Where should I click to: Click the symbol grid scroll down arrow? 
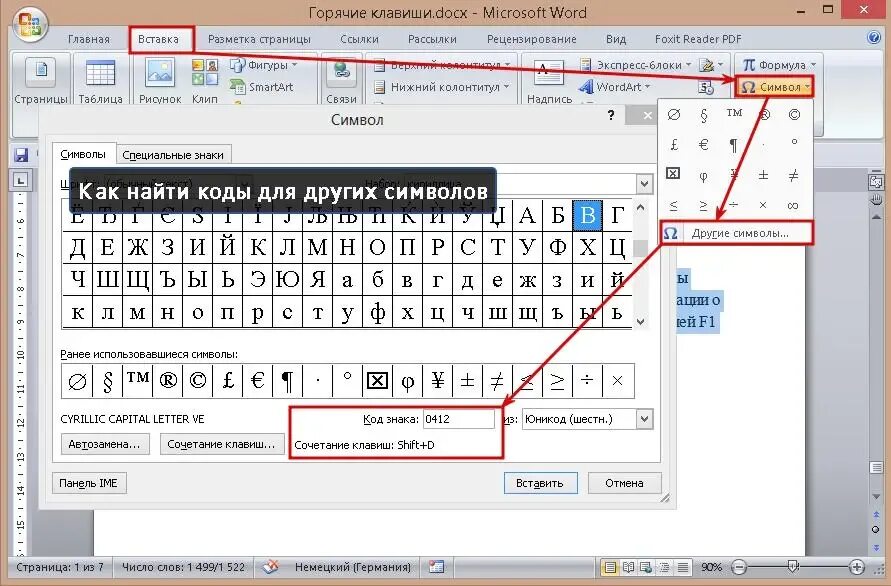tap(641, 322)
